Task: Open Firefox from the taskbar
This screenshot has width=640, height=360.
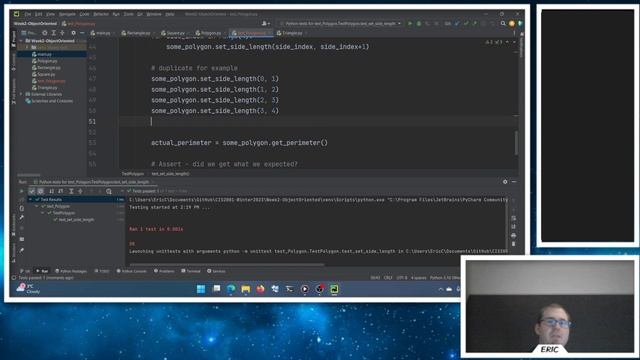Action: click(260, 289)
